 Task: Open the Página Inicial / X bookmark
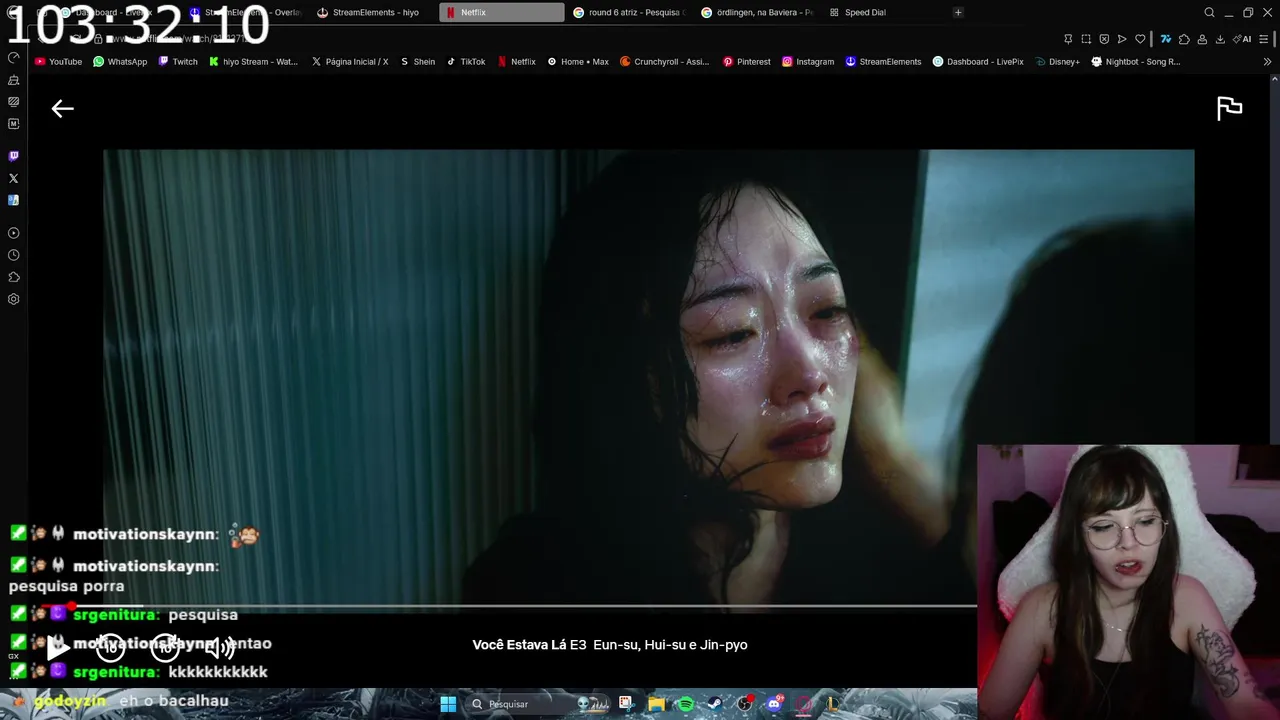pyautogui.click(x=350, y=61)
